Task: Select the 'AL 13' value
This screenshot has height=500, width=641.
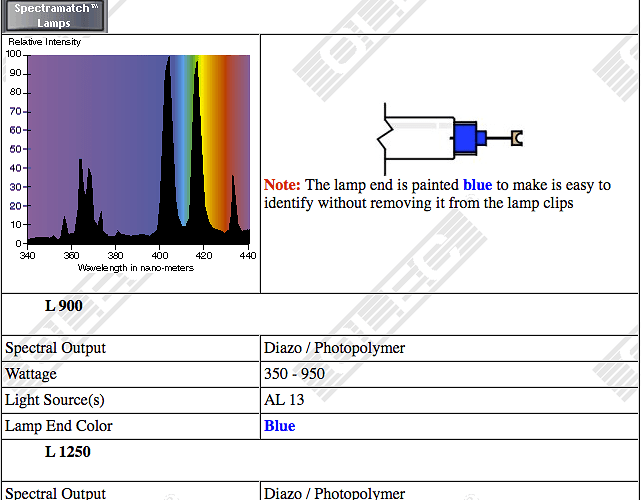Action: pos(284,400)
